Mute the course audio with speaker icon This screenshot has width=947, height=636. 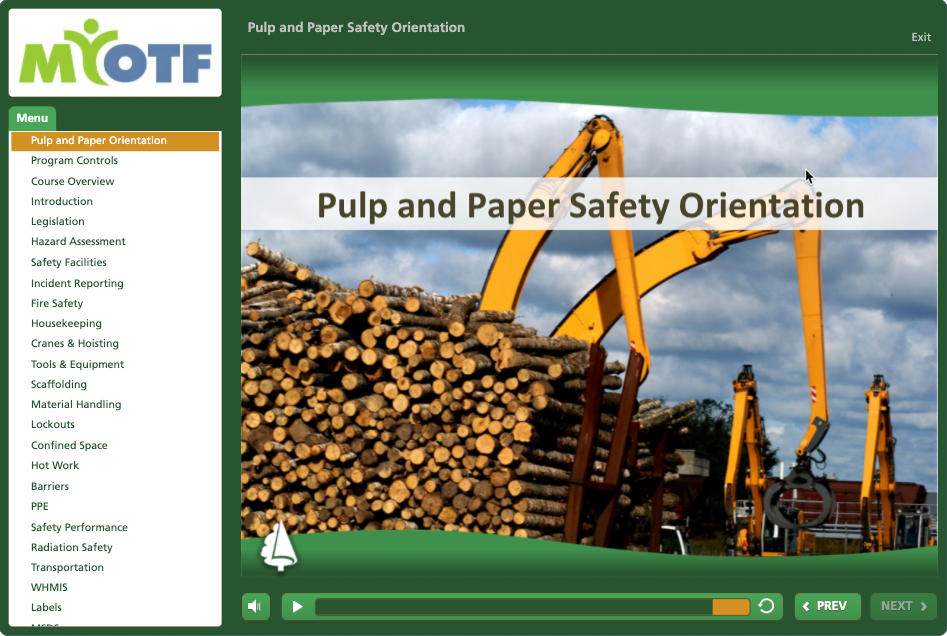pos(255,606)
